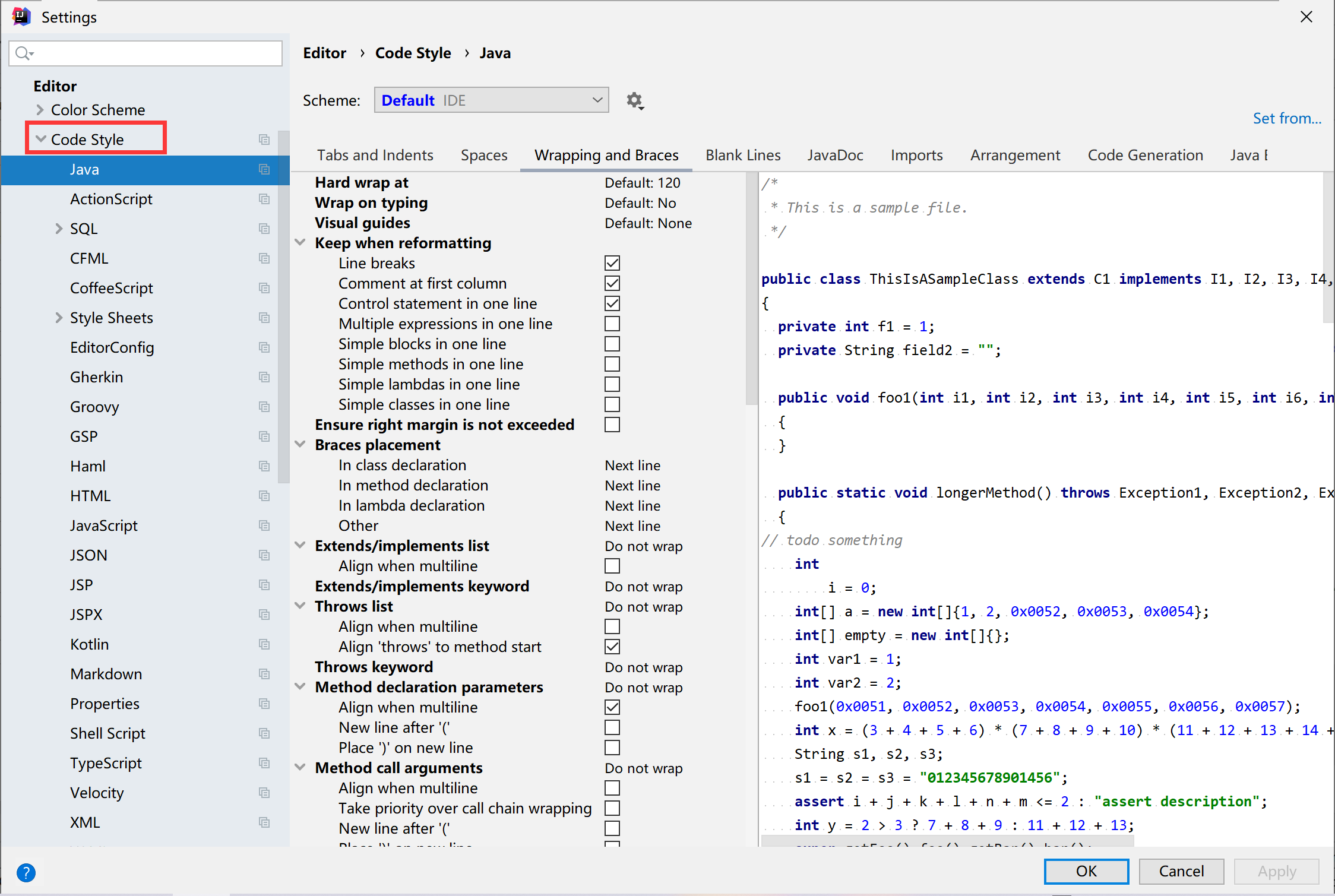The image size is (1335, 896).
Task: Expand the SQL tree node
Action: coord(58,229)
